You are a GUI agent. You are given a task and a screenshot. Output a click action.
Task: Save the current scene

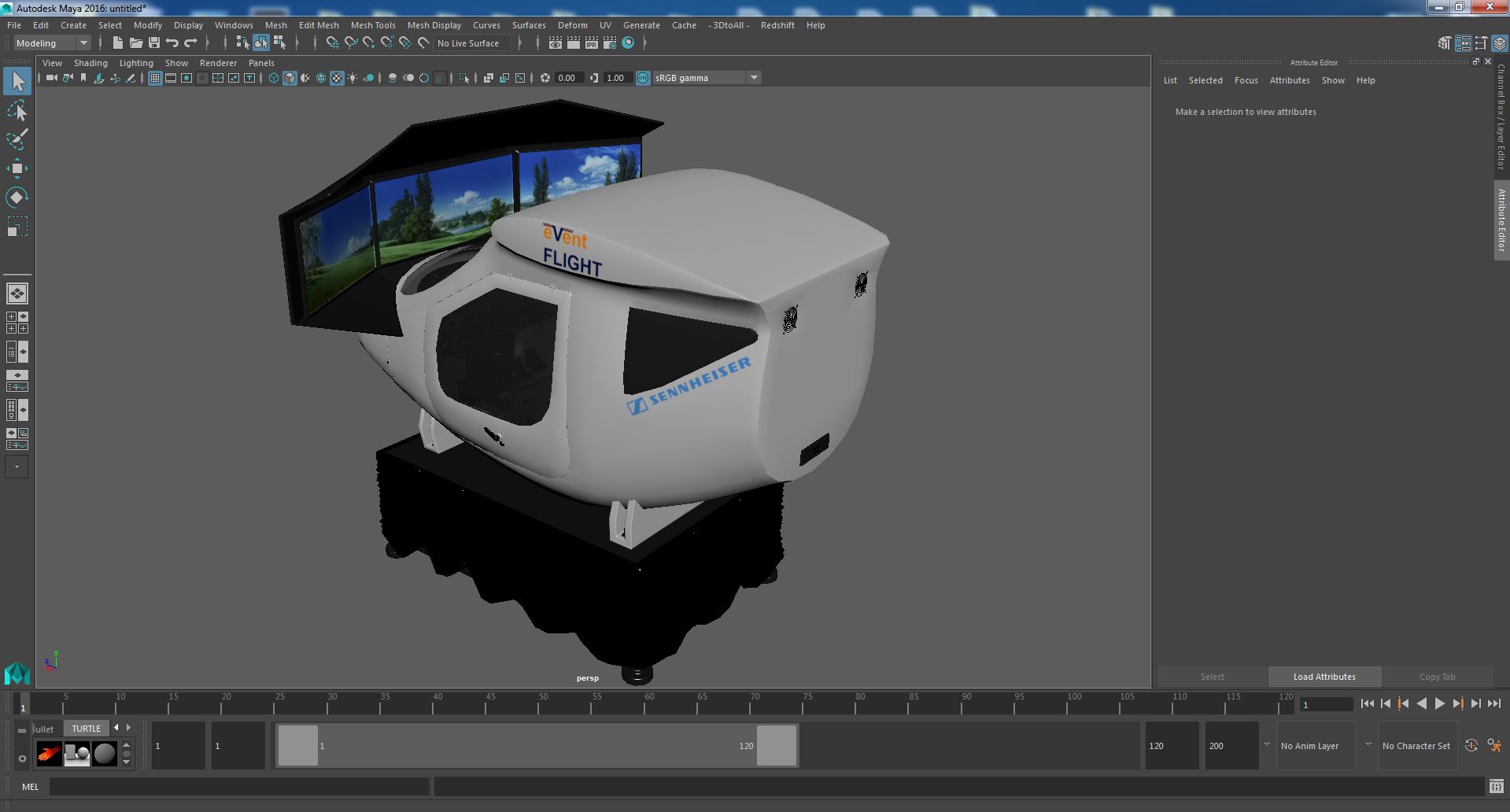pyautogui.click(x=154, y=43)
